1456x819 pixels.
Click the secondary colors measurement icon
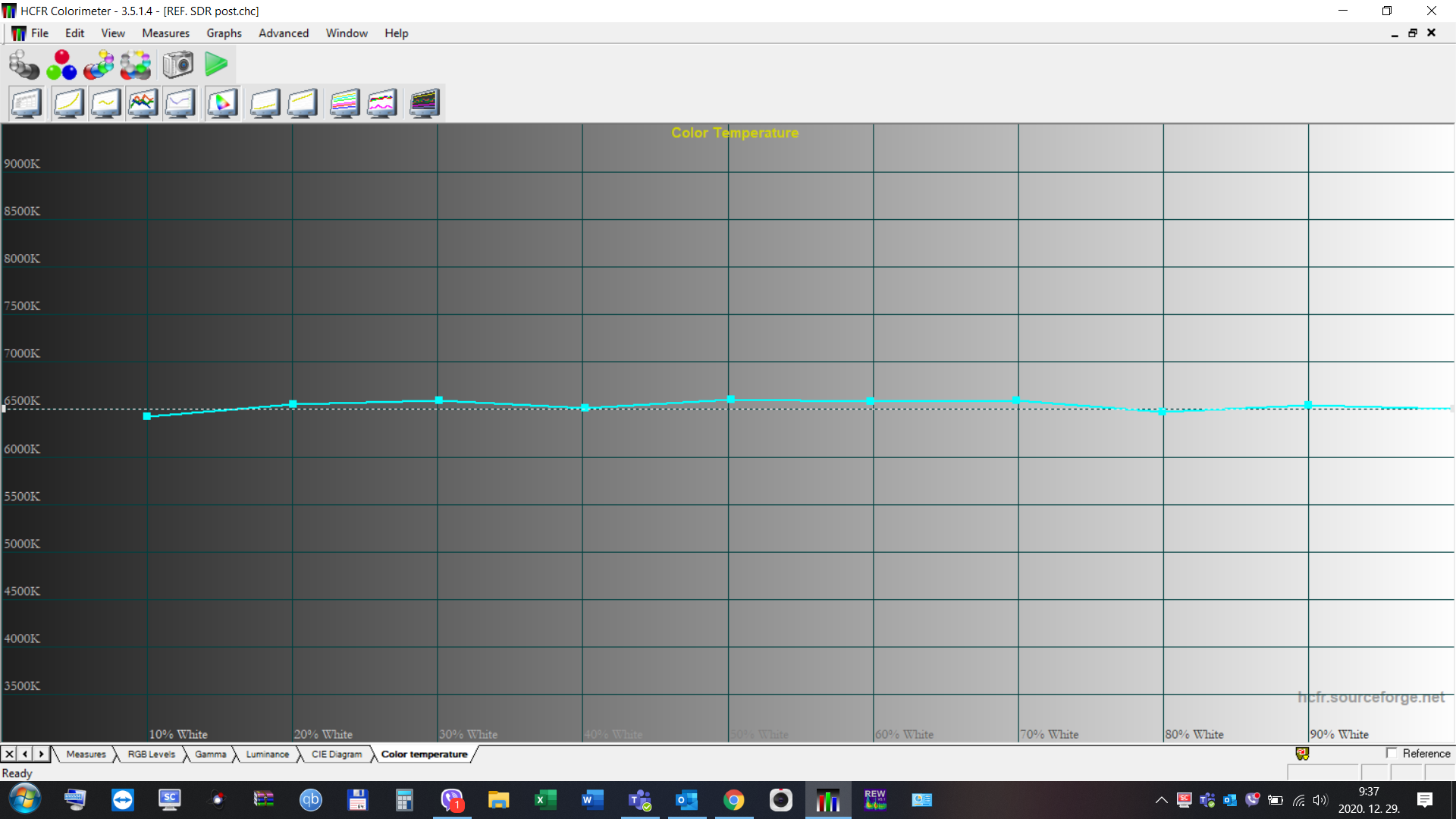[x=99, y=64]
